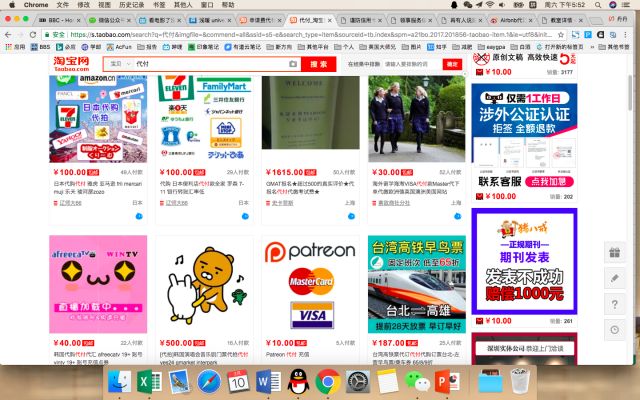
Task: Open the 图片 bookmarks folder
Action: click(411, 47)
